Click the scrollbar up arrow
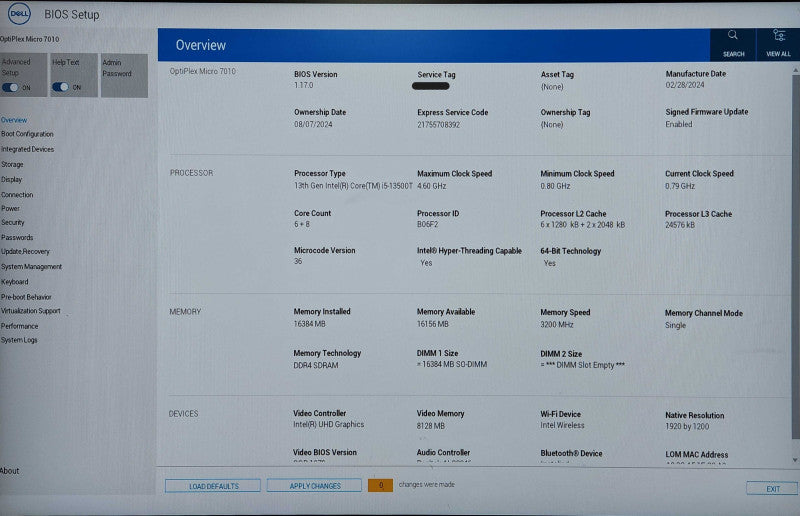 (x=795, y=69)
